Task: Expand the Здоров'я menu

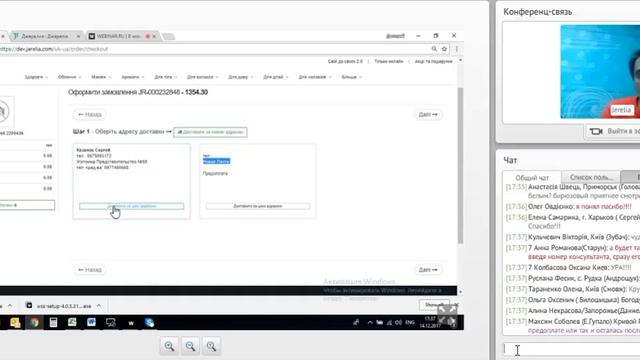Action: tap(36, 77)
